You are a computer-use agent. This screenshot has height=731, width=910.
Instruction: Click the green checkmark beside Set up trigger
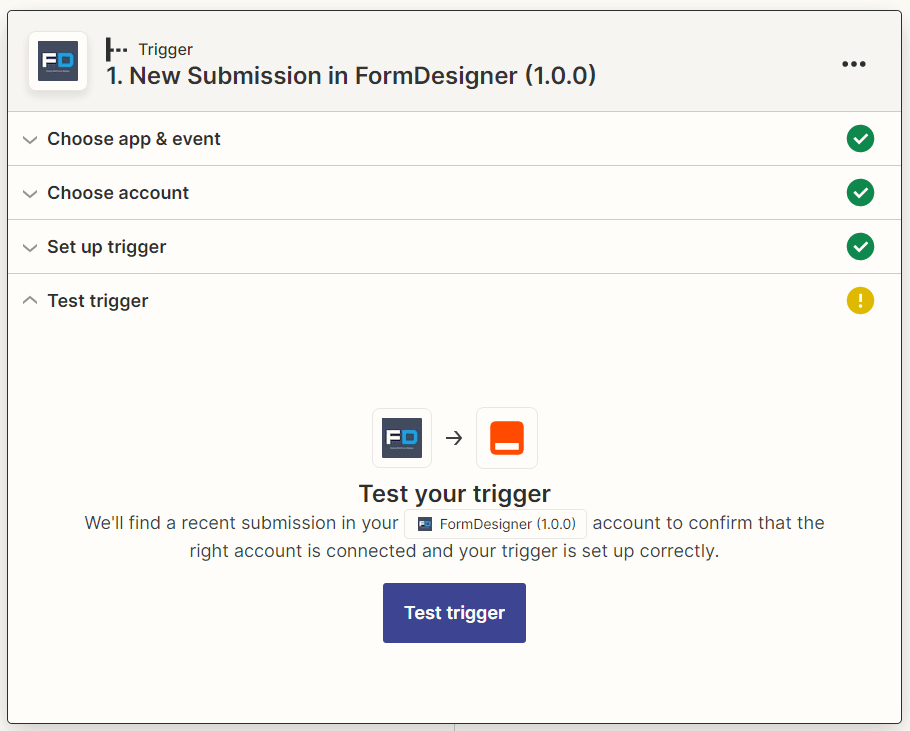(x=860, y=246)
